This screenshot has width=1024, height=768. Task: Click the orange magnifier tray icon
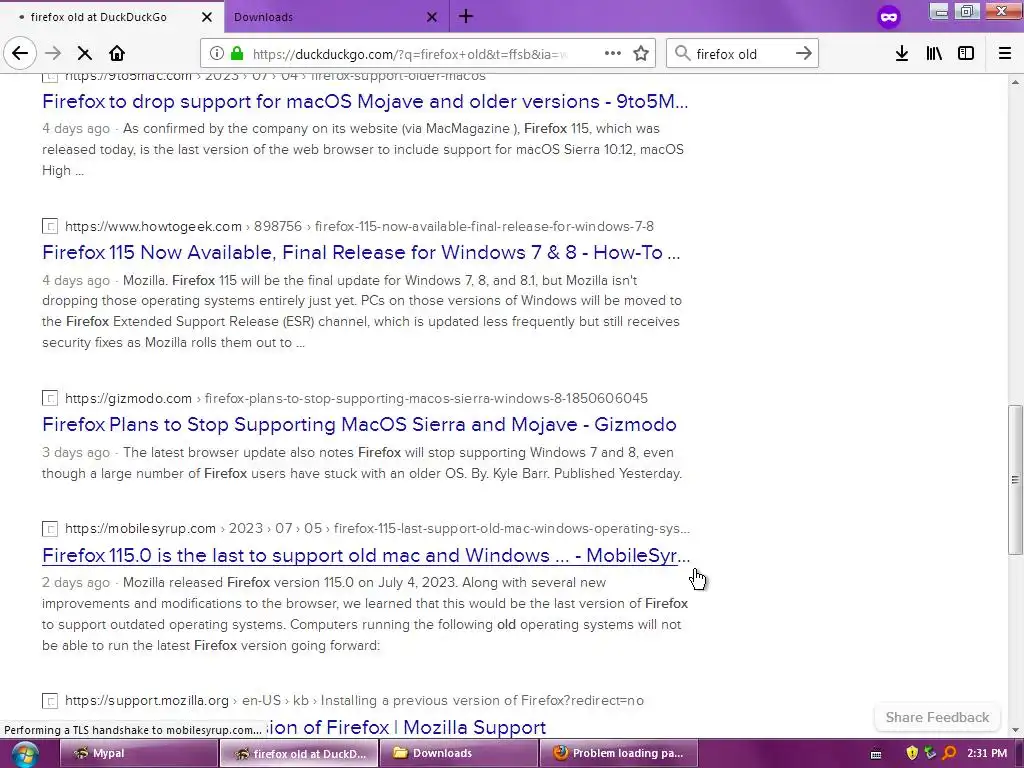point(949,754)
